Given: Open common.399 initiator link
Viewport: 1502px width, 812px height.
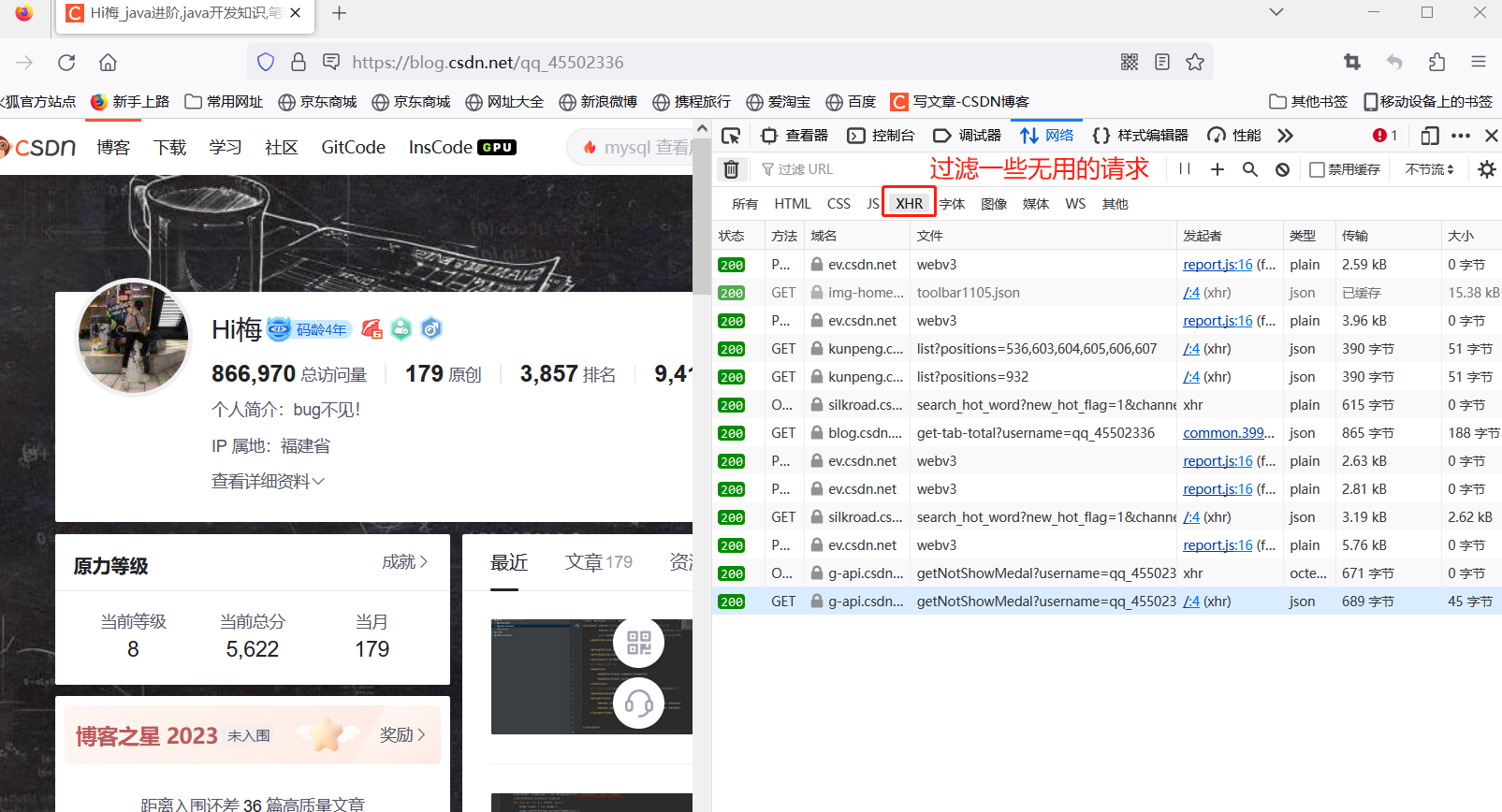Looking at the screenshot, I should 1229,433.
